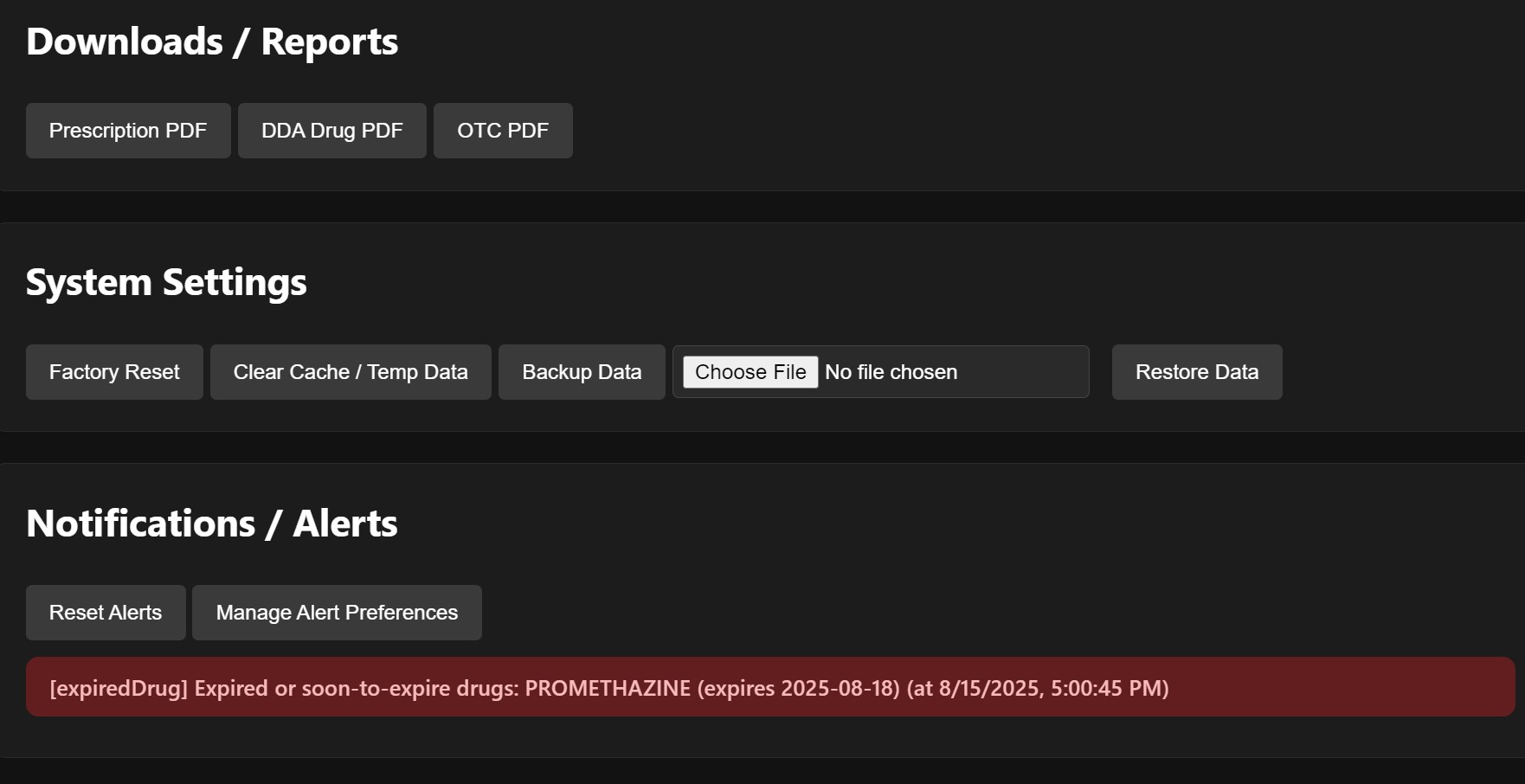Open the OTC PDF report
This screenshot has width=1525, height=784.
502,131
